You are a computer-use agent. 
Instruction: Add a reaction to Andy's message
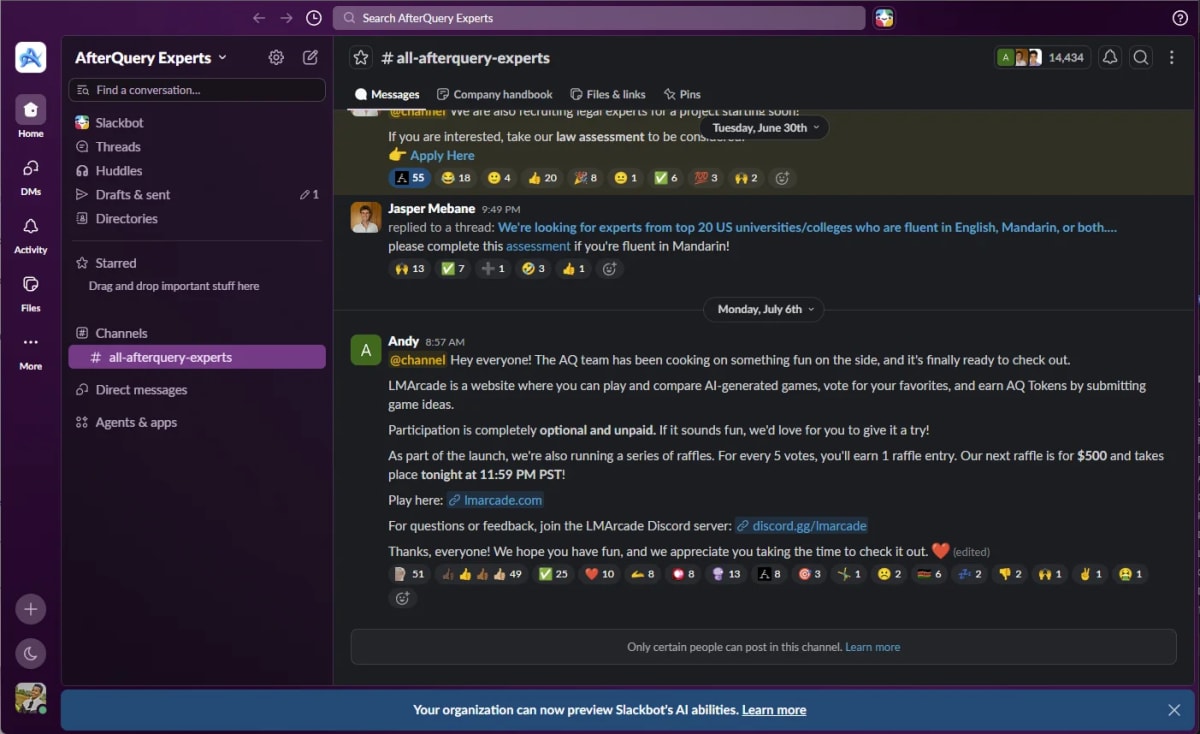point(402,598)
